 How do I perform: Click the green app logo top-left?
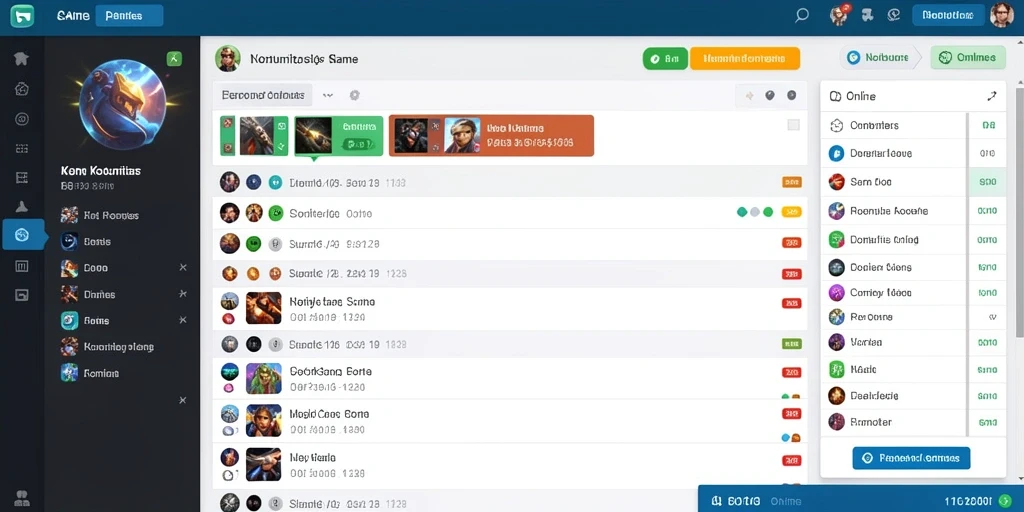pyautogui.click(x=22, y=16)
